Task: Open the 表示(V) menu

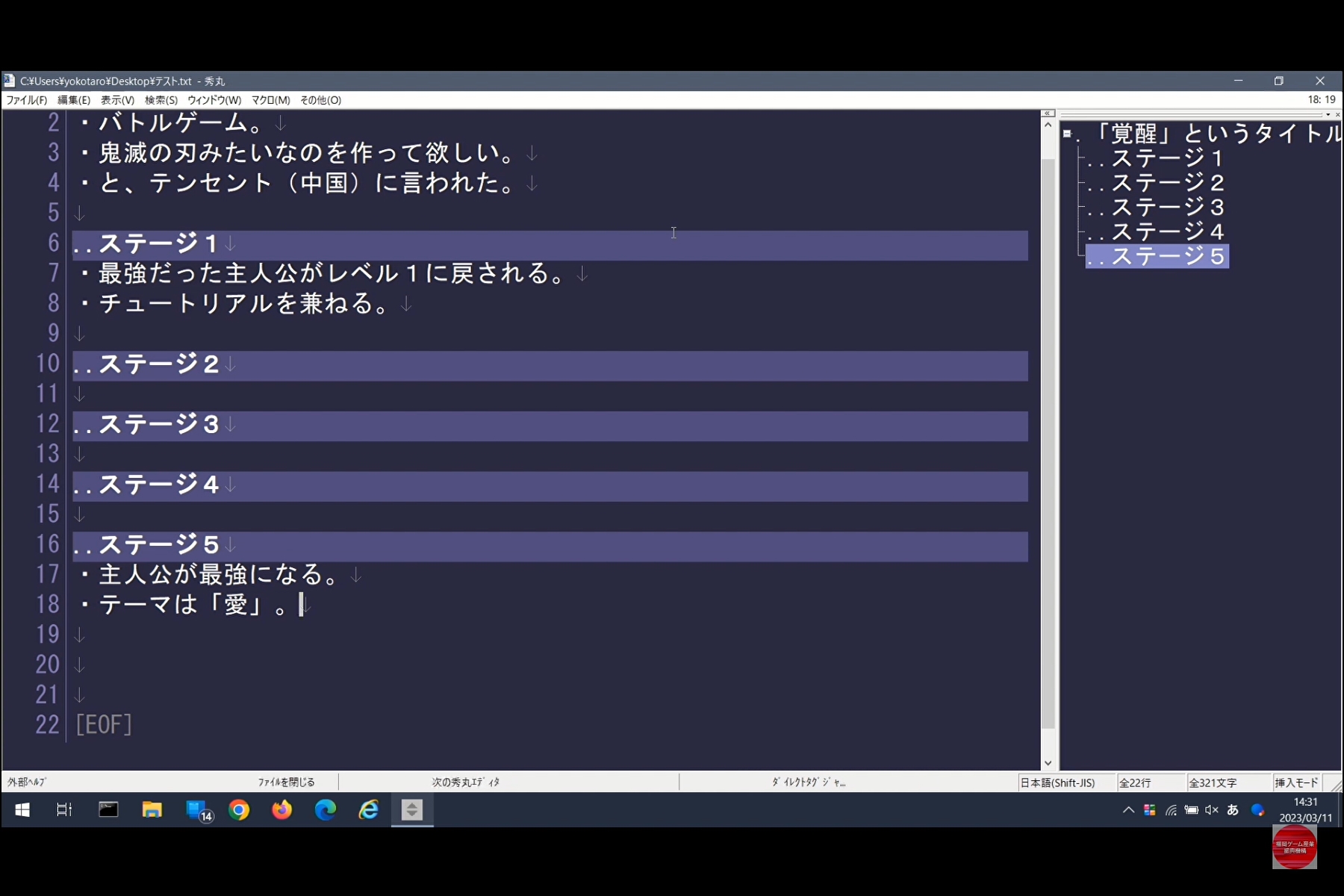Action: (x=118, y=100)
